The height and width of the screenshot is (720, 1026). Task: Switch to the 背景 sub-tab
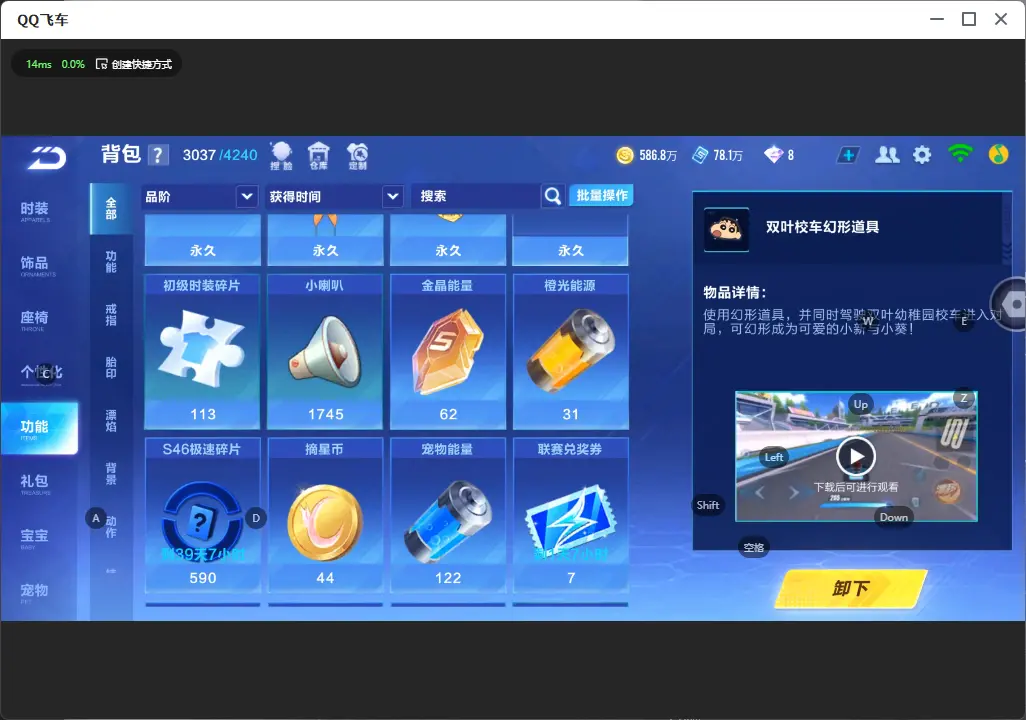click(111, 474)
